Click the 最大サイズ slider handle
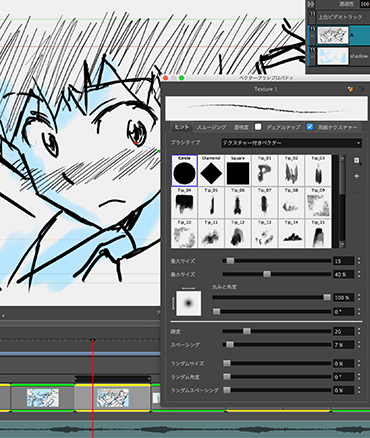 point(230,261)
